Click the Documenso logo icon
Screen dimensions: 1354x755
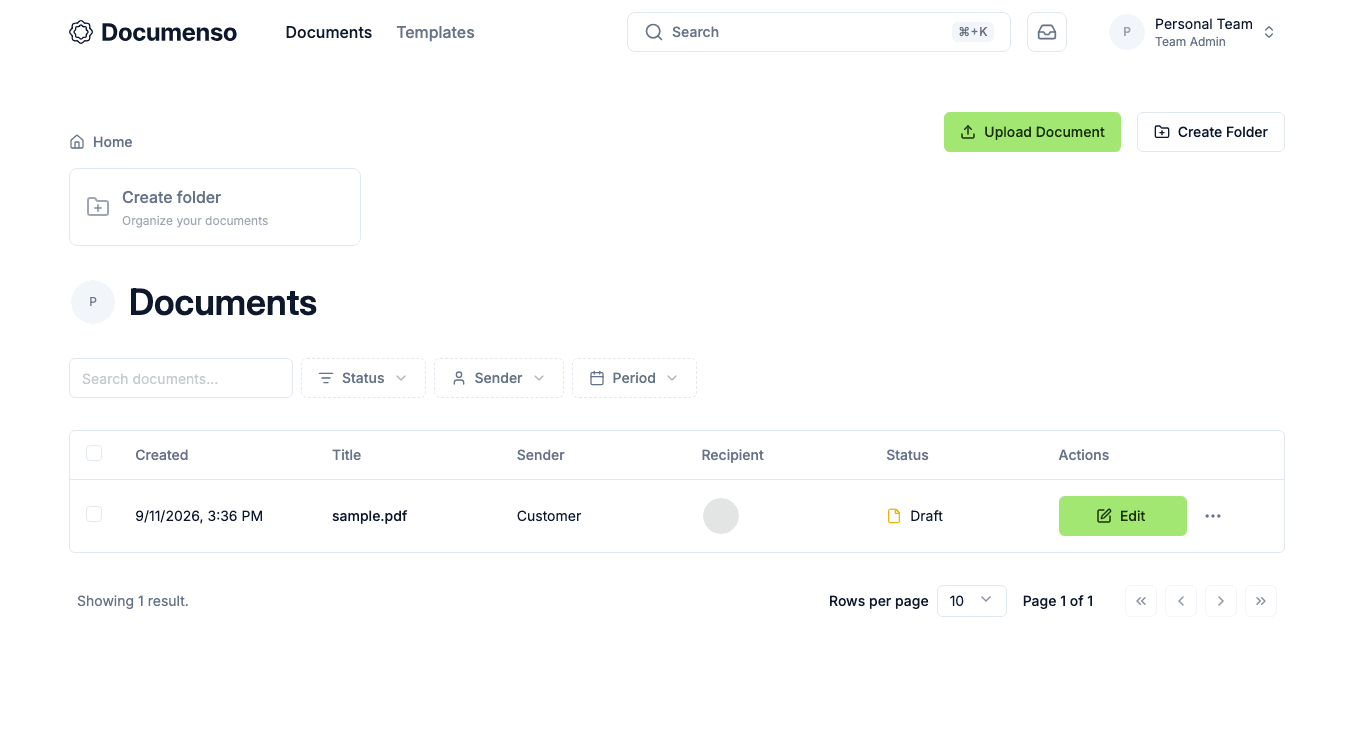pyautogui.click(x=81, y=32)
